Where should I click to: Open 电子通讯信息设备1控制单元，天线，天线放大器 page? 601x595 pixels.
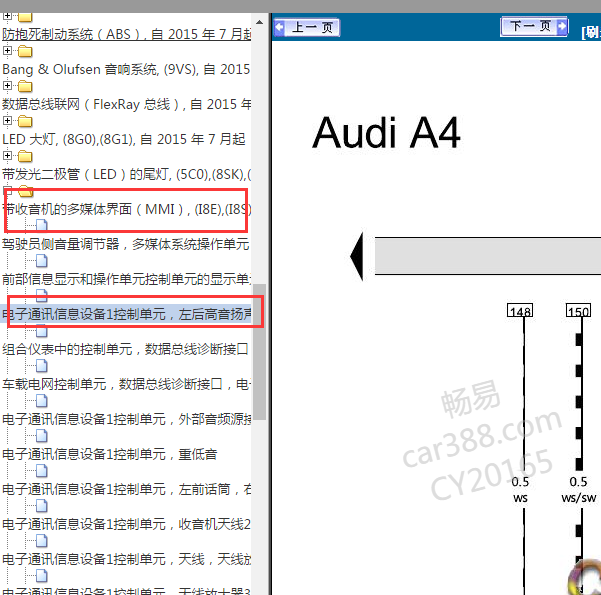(x=126, y=559)
